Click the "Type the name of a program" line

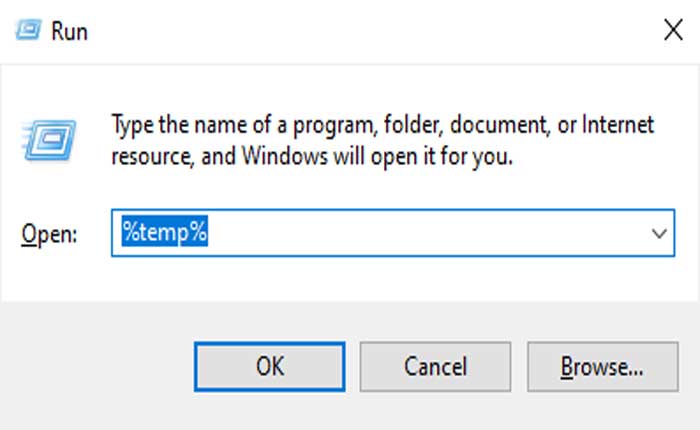coord(382,126)
